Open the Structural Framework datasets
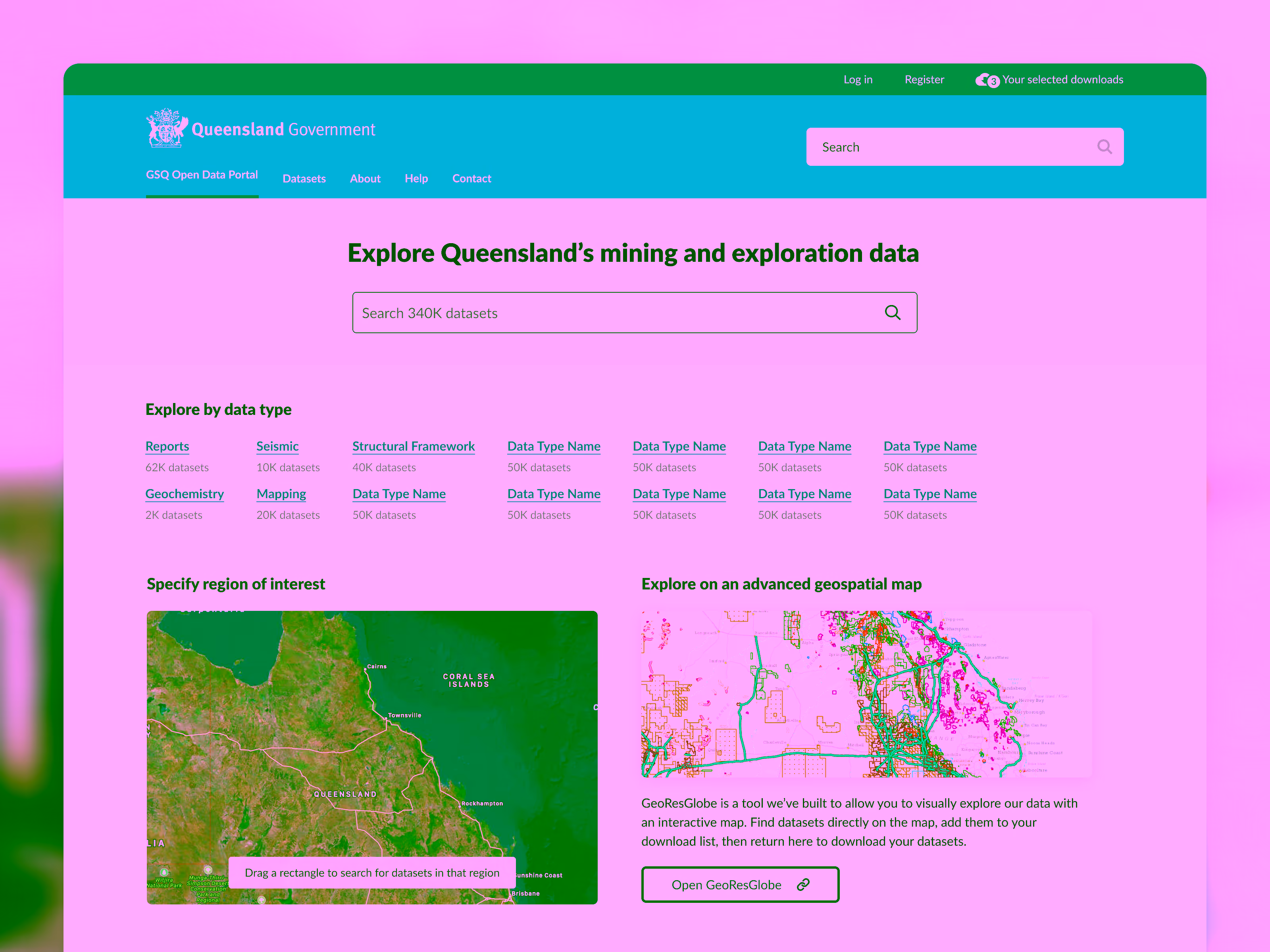 pyautogui.click(x=414, y=446)
